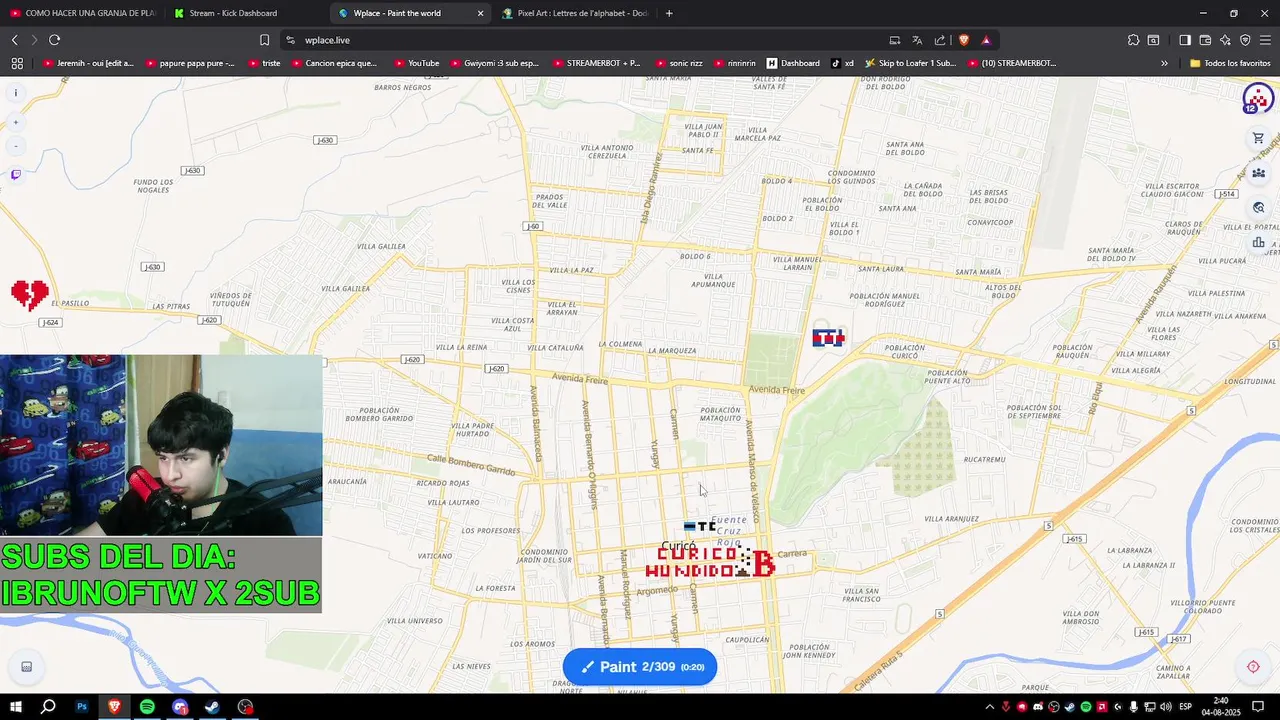Screen dimensions: 1280x720
Task: Open the browser hamburger menu
Action: point(1265,40)
